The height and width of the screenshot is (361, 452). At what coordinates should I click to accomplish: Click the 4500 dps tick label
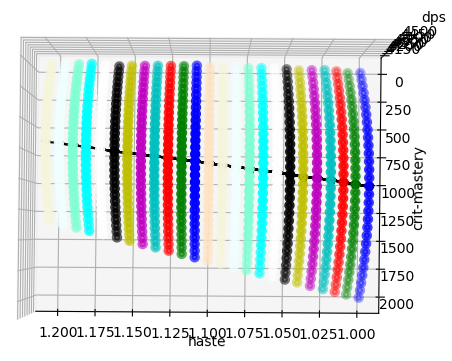(419, 32)
